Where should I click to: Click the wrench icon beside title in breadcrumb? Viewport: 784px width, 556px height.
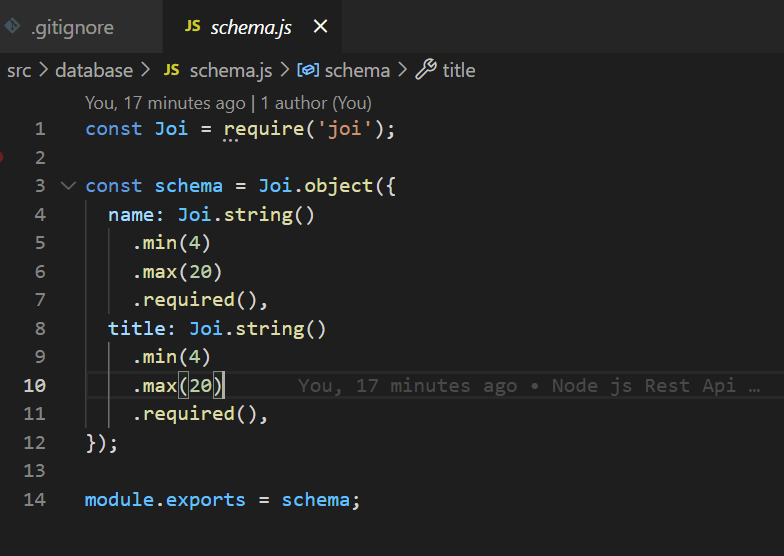(425, 70)
